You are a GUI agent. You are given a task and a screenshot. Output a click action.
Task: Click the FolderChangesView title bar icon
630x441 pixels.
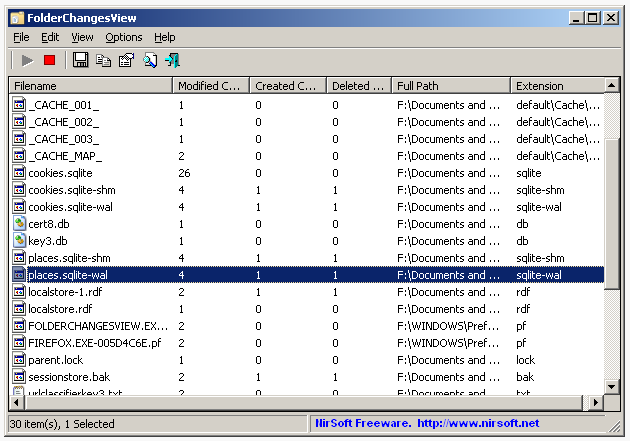[17, 18]
